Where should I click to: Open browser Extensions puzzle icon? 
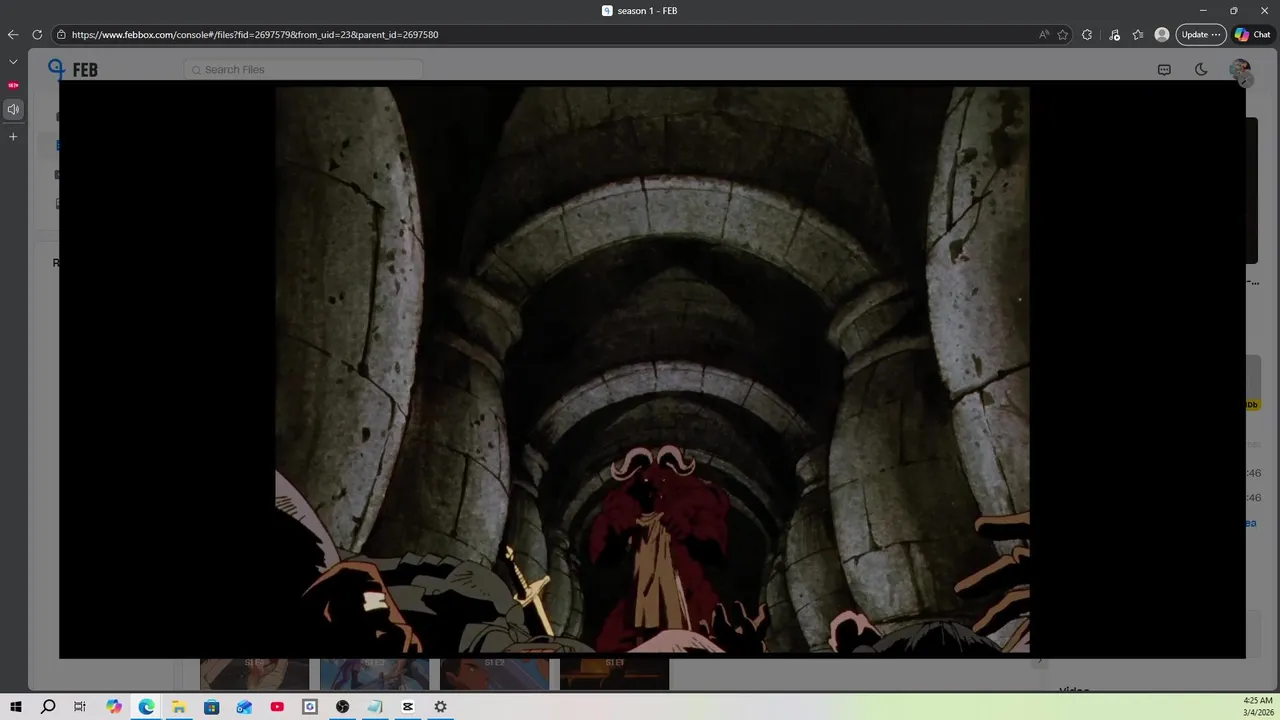click(1087, 34)
